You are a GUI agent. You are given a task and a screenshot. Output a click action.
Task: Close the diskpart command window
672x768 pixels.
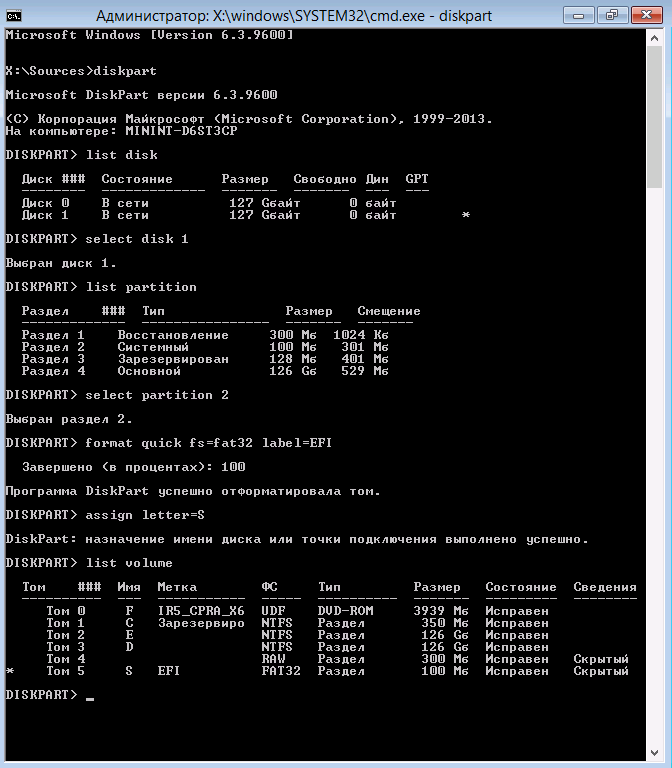point(647,15)
